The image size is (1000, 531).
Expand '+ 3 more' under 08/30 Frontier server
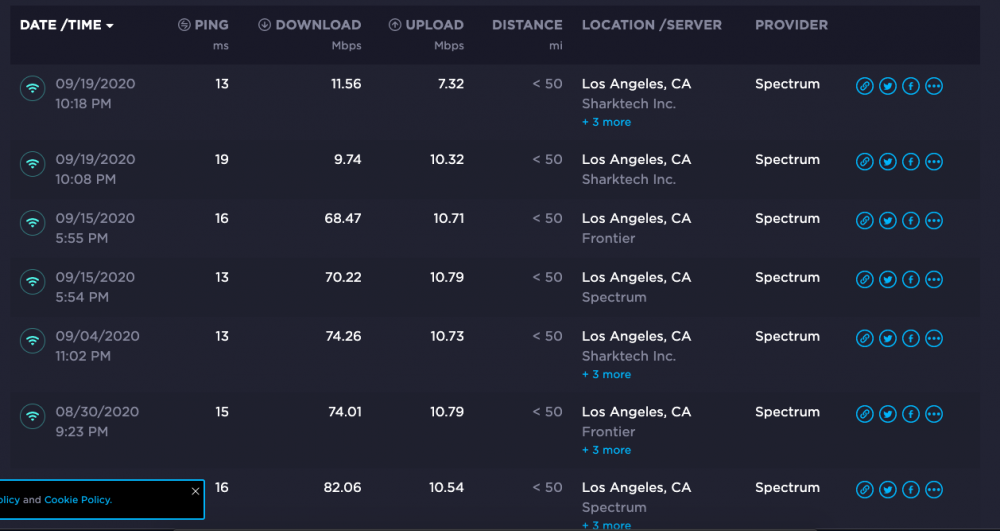(x=607, y=450)
